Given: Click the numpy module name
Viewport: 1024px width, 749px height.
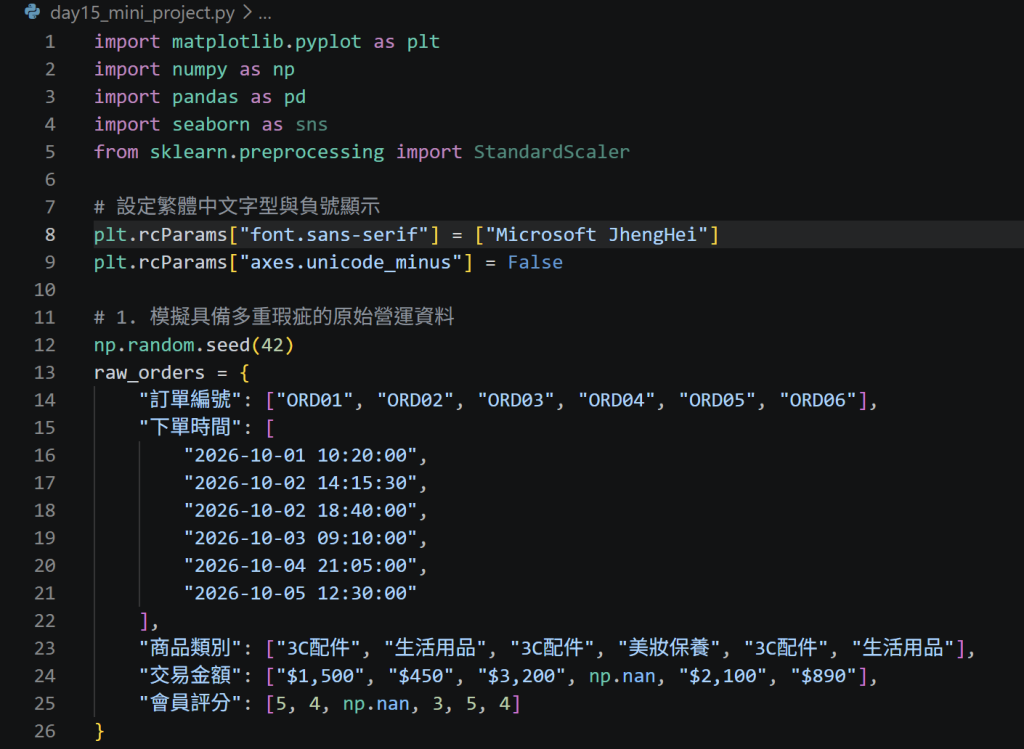Looking at the screenshot, I should tap(199, 70).
